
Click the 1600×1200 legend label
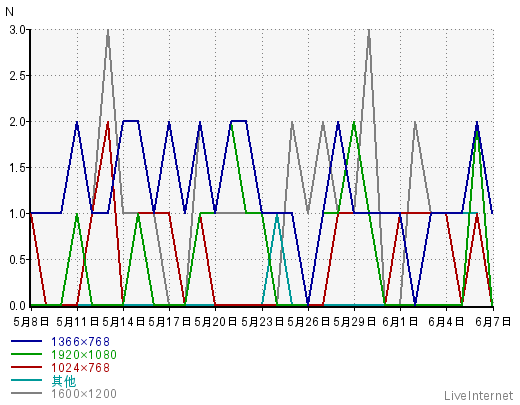[x=84, y=394]
